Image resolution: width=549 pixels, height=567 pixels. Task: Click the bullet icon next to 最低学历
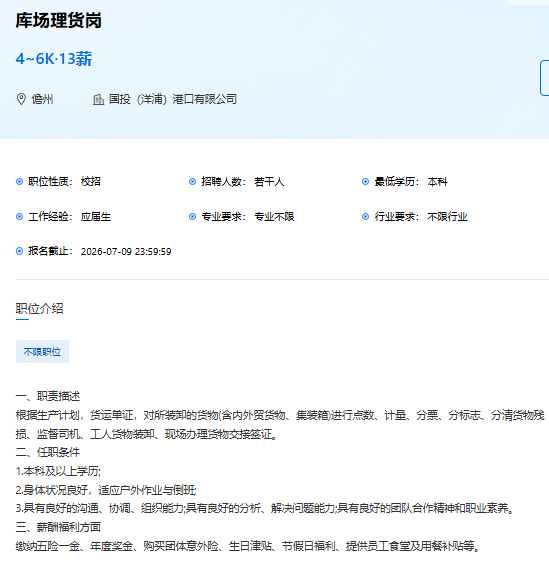click(x=365, y=182)
